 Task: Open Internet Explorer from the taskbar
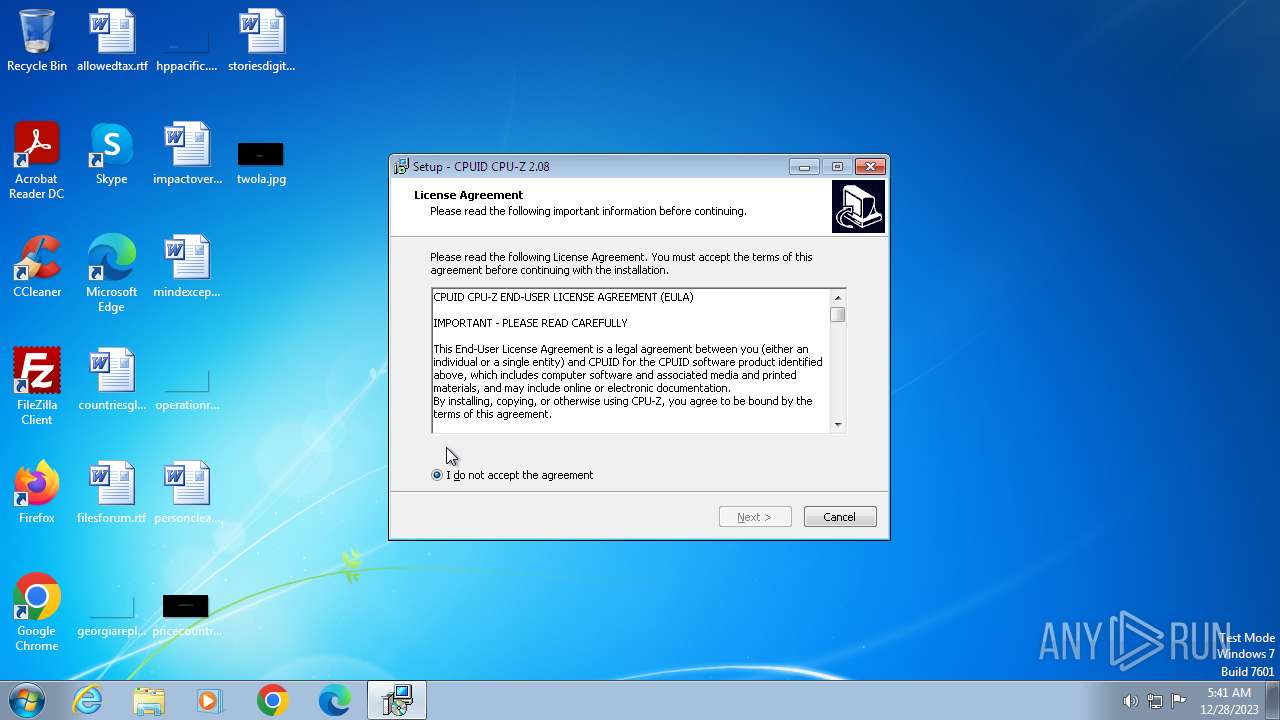coord(88,700)
